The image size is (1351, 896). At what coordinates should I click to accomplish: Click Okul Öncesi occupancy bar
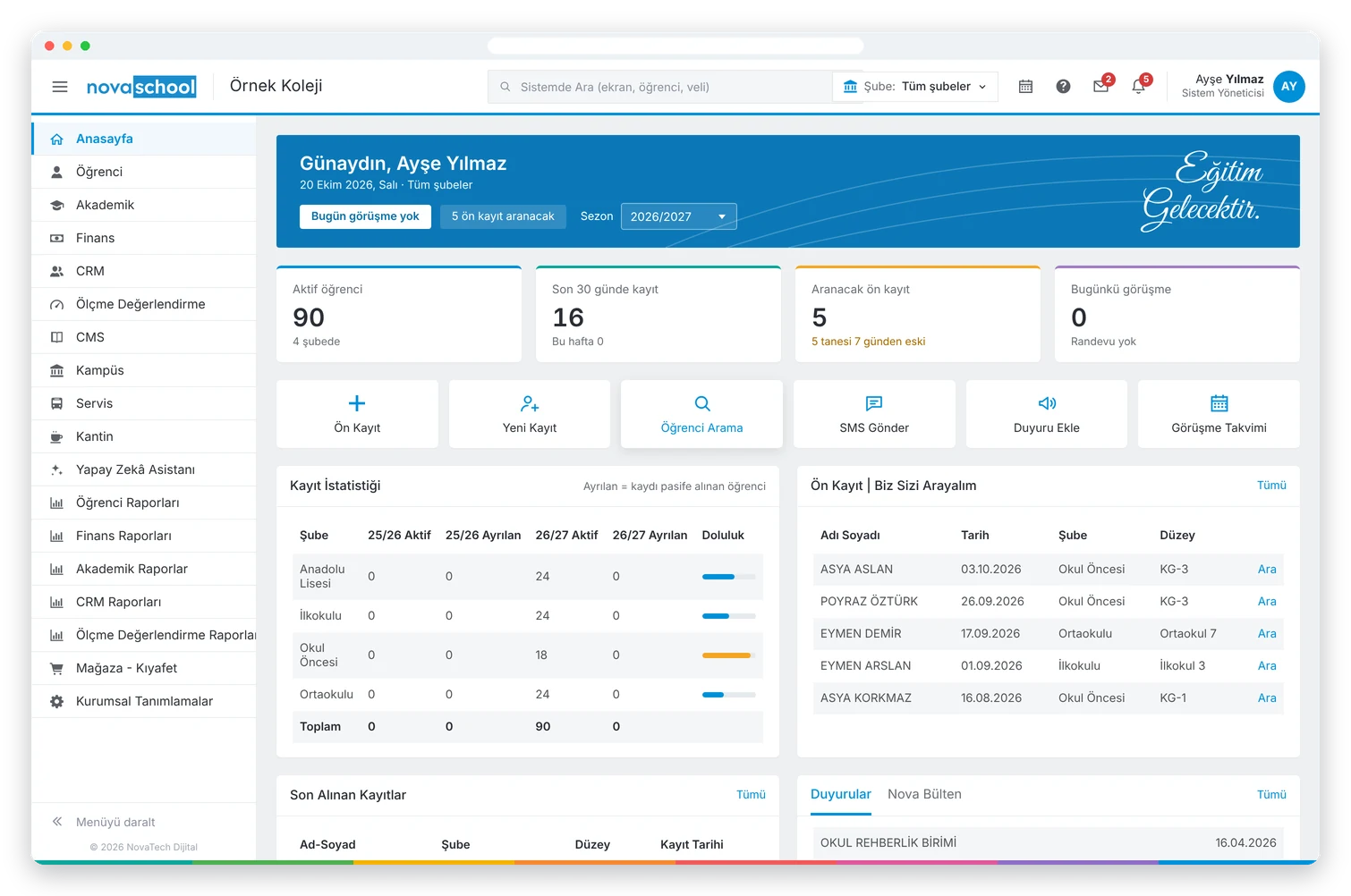pos(729,655)
